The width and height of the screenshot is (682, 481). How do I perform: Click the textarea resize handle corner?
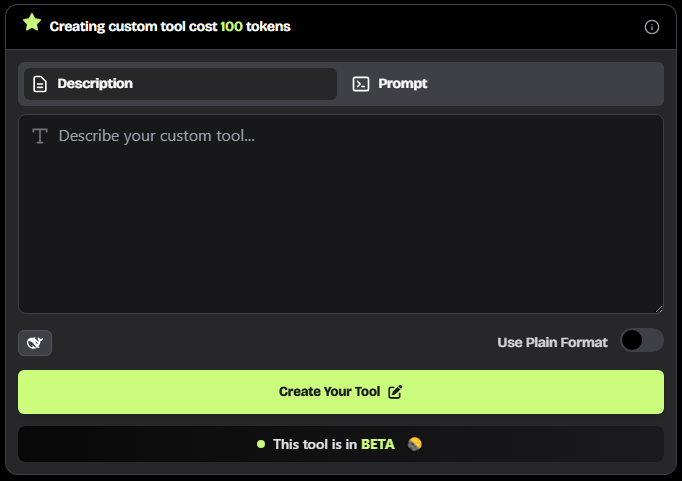pos(658,308)
